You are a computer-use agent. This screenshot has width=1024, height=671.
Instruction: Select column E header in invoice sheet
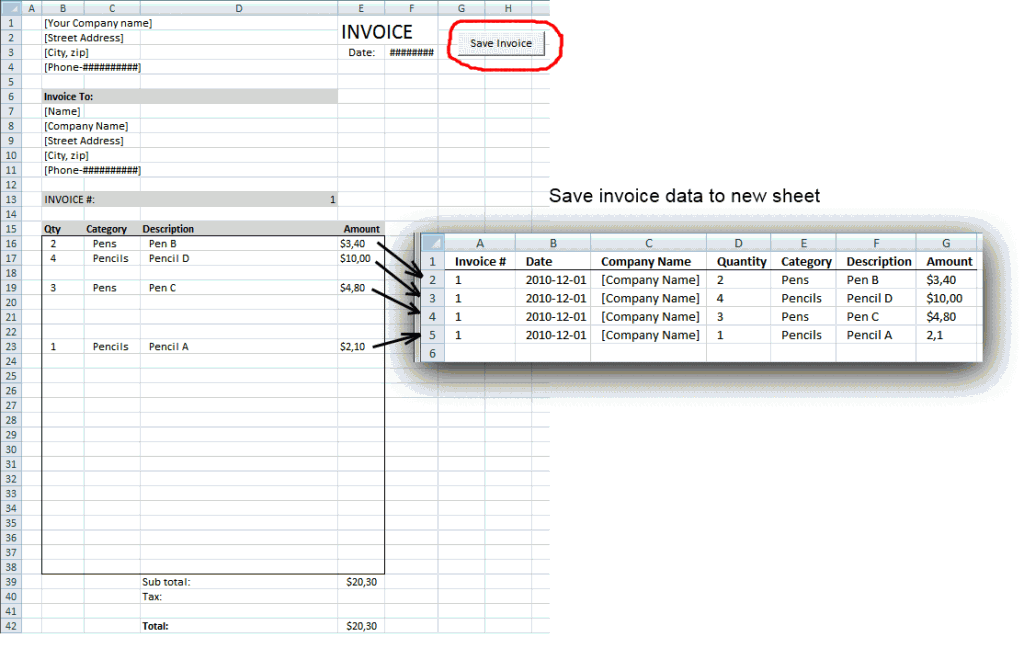point(361,8)
